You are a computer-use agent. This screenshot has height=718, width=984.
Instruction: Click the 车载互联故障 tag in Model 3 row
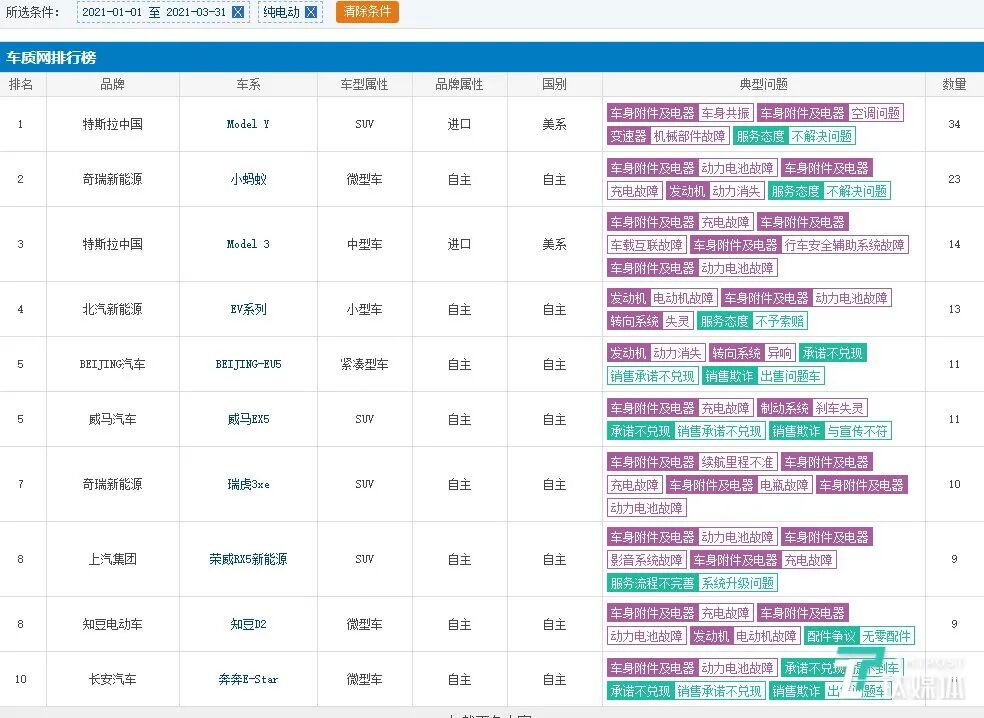646,245
